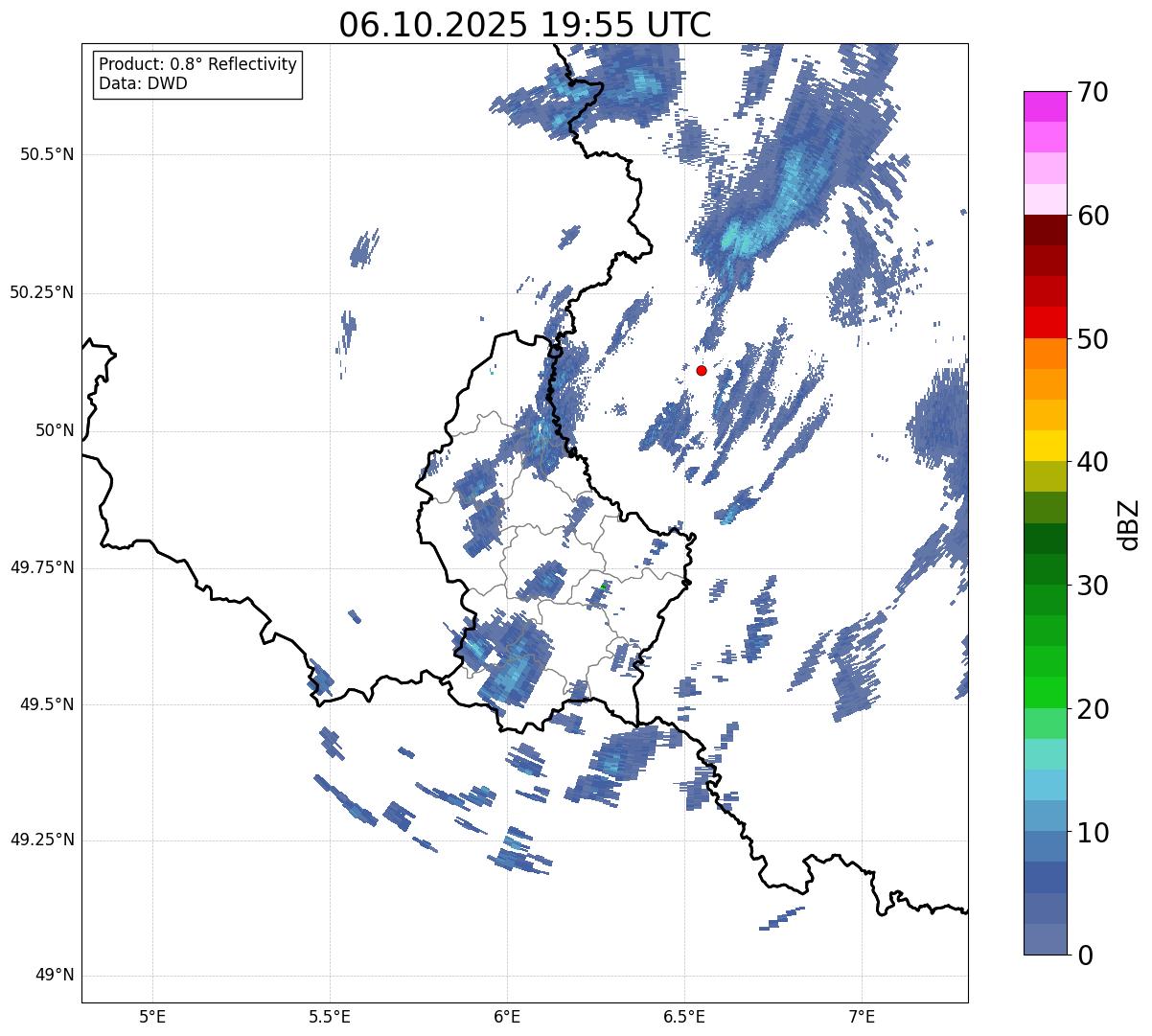Click the longitude label "5.5°E"
This screenshot has height=1036, width=1152.
[x=330, y=1017]
